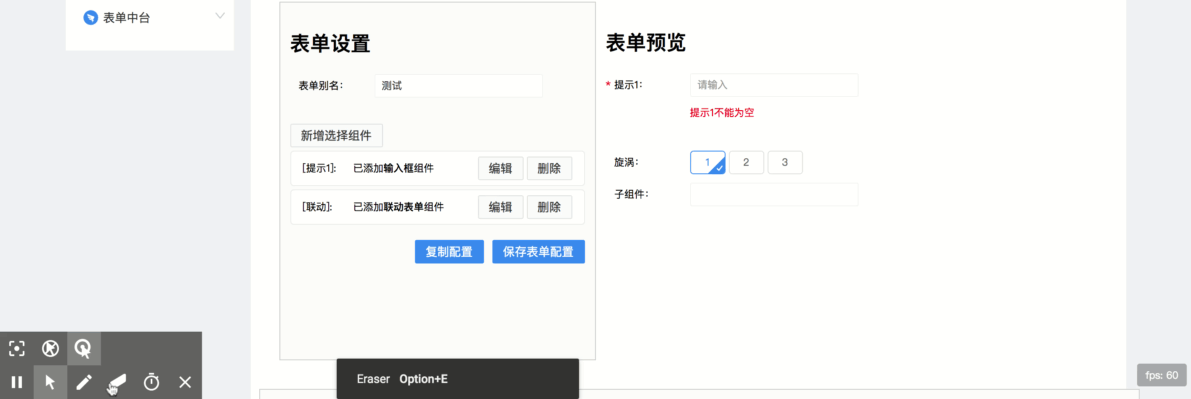The height and width of the screenshot is (399, 1191).
Task: Open the 表单中台 sidebar menu item
Action: [150, 17]
